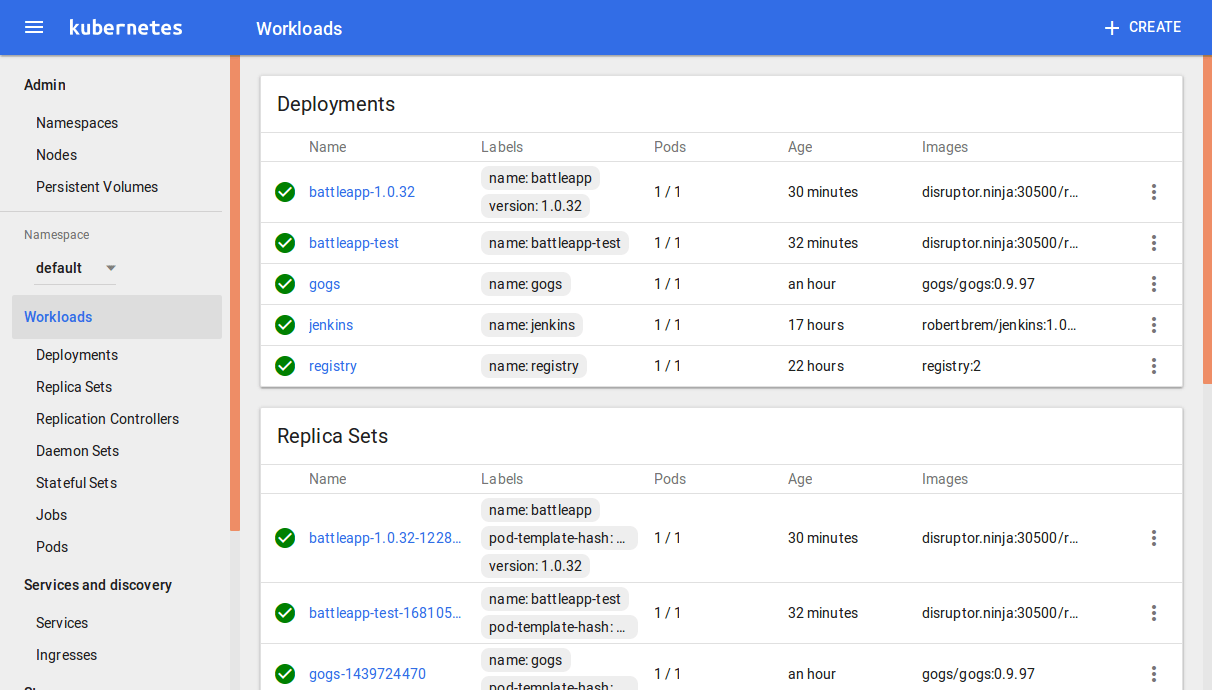
Task: Open the namespace selector showing default
Action: click(x=76, y=267)
